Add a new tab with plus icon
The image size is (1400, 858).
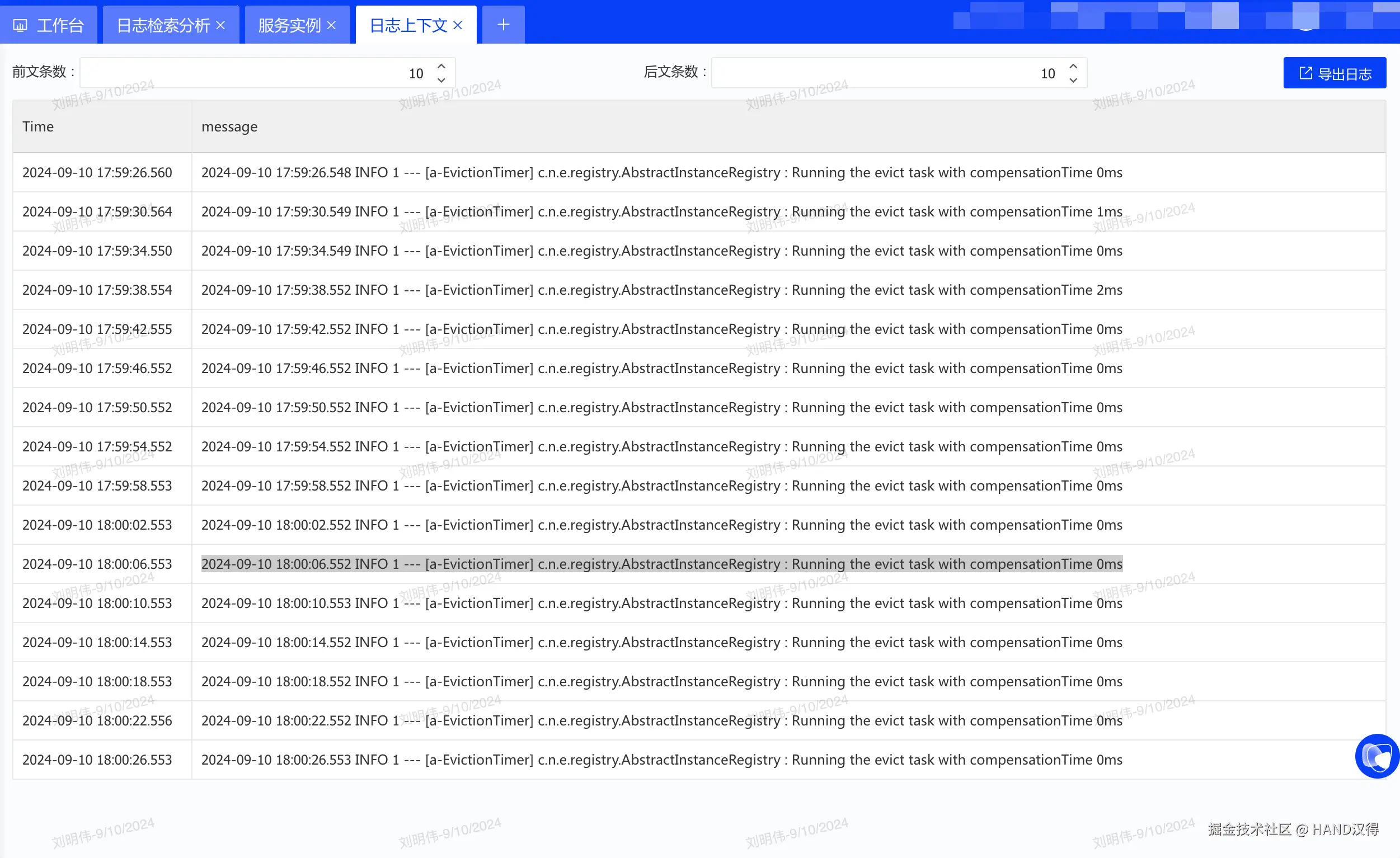point(503,25)
